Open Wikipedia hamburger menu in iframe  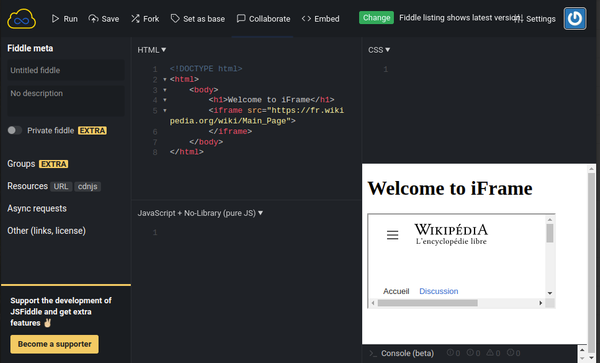click(392, 235)
